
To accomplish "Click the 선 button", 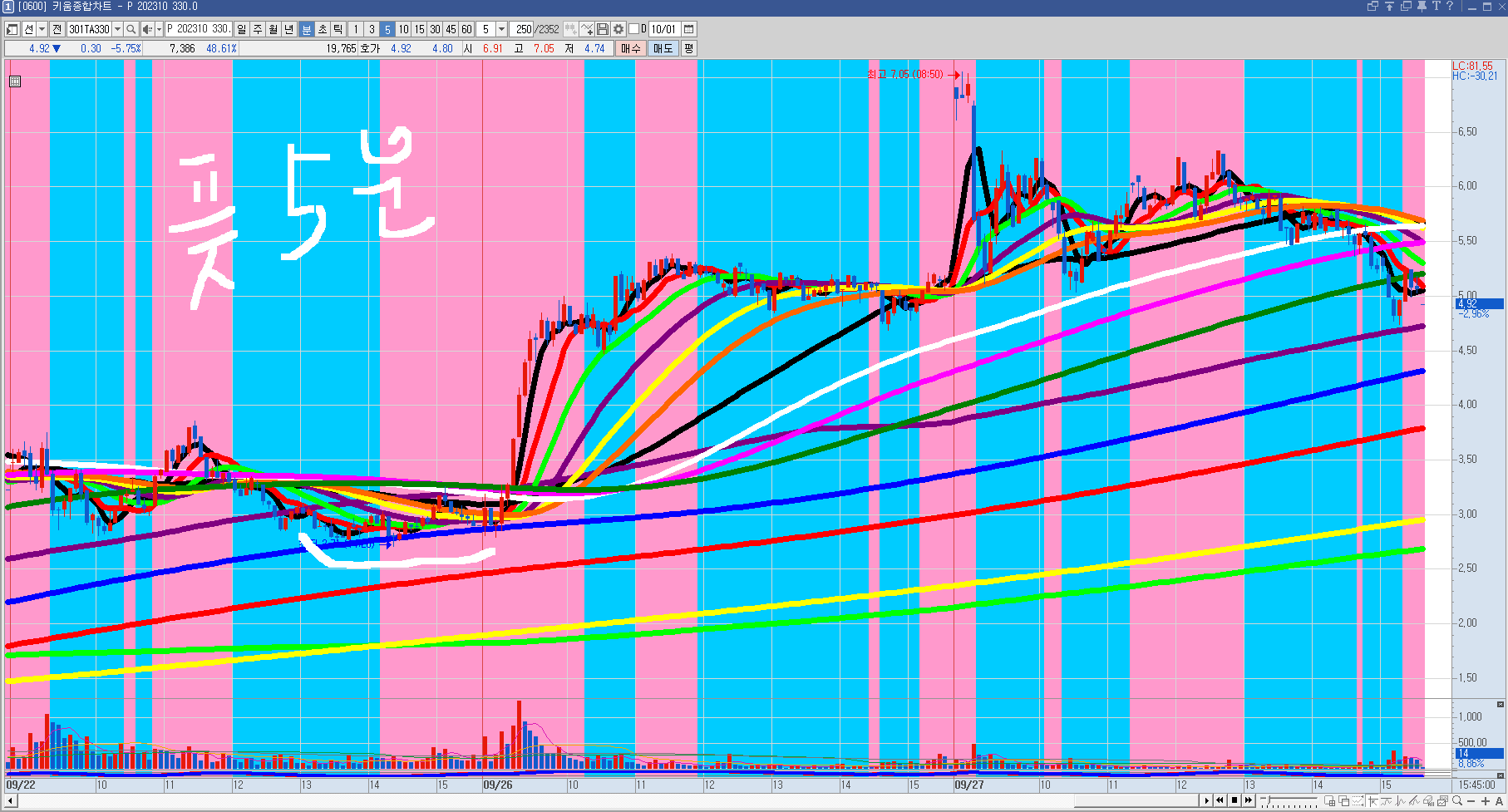I will pos(28,29).
